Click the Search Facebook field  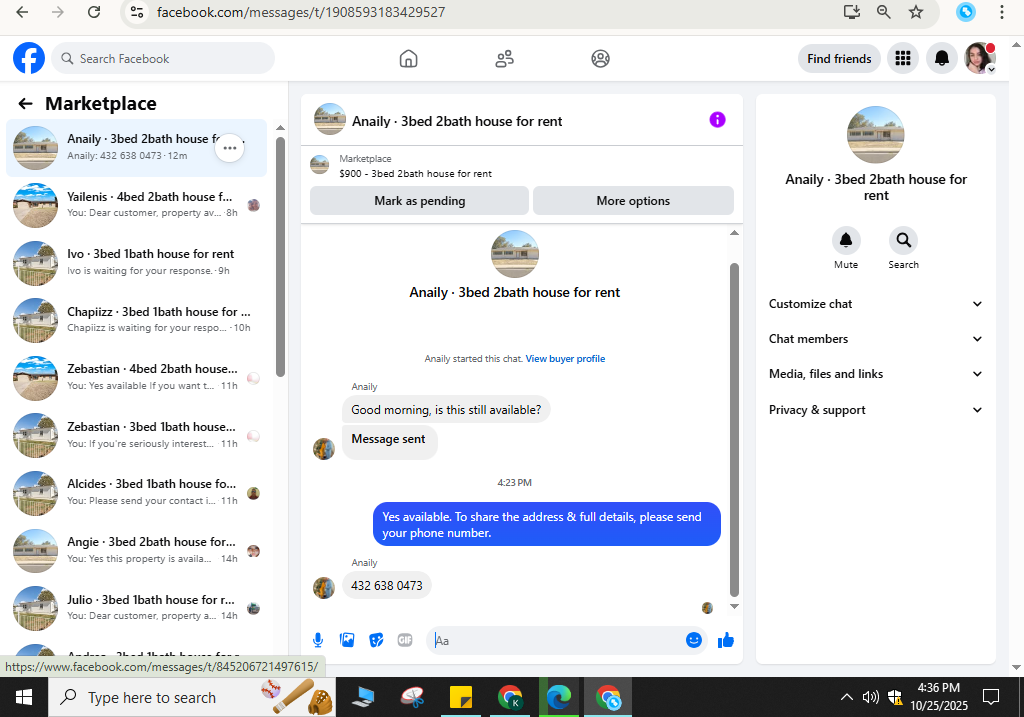(x=163, y=59)
